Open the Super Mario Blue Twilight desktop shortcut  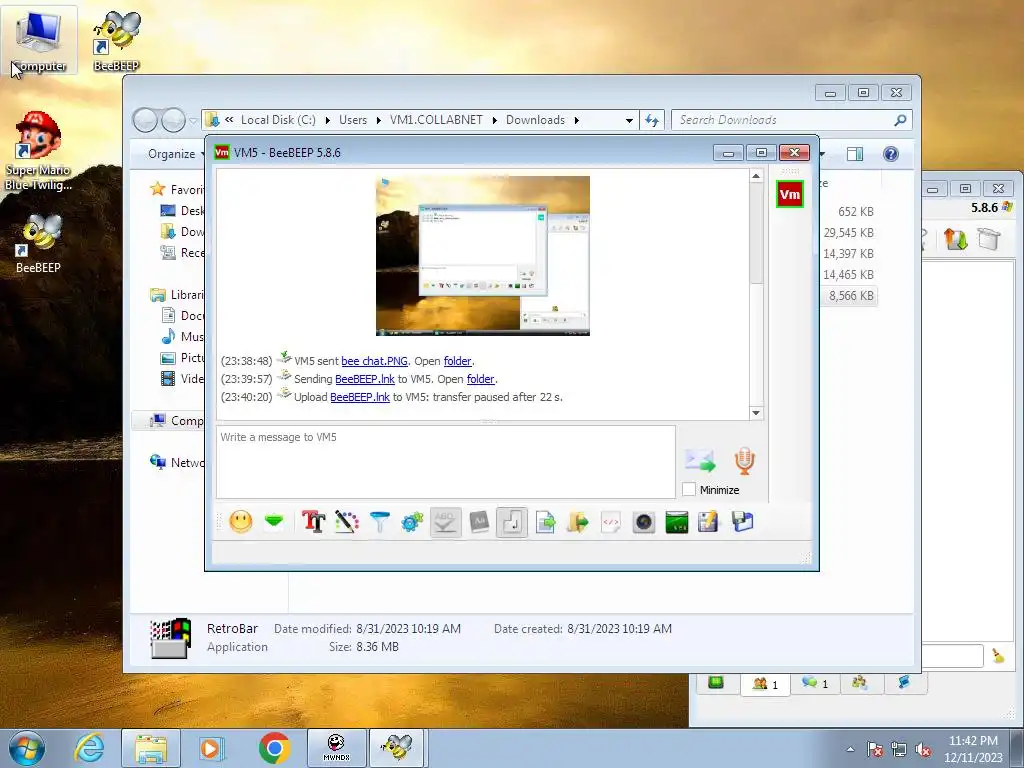pyautogui.click(x=38, y=151)
